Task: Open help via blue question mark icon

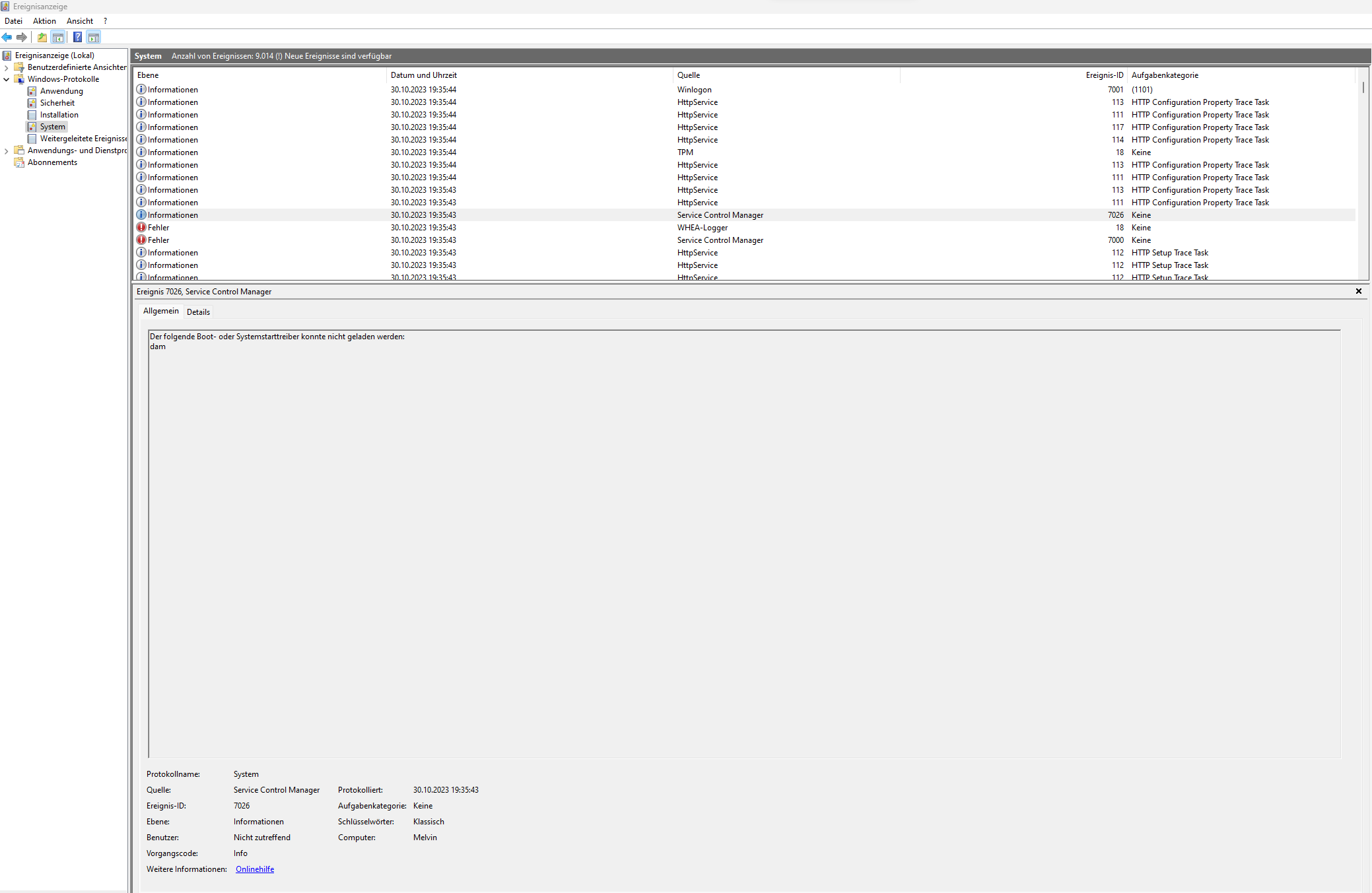Action: point(77,38)
